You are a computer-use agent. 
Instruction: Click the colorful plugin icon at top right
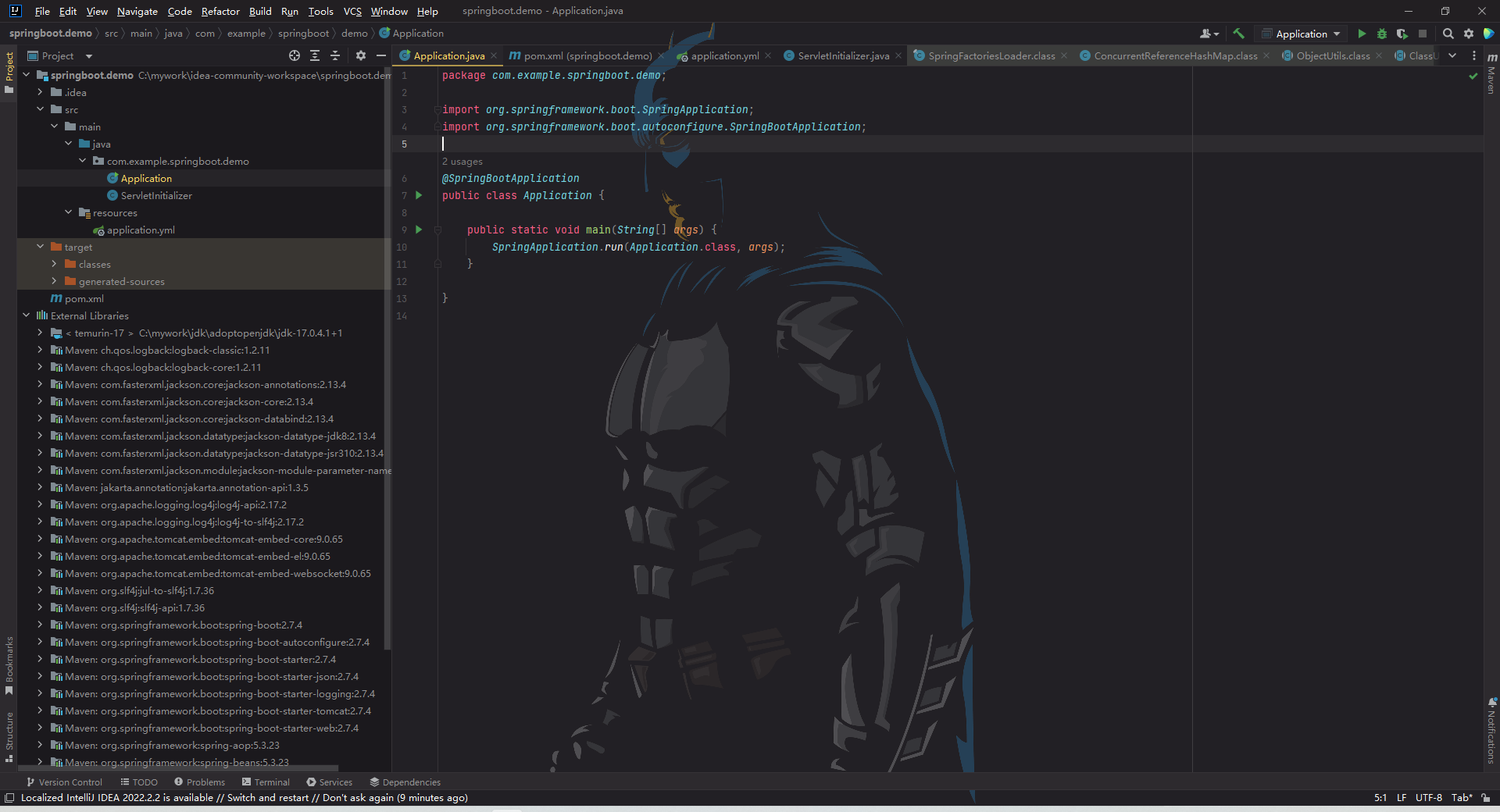[x=1489, y=34]
